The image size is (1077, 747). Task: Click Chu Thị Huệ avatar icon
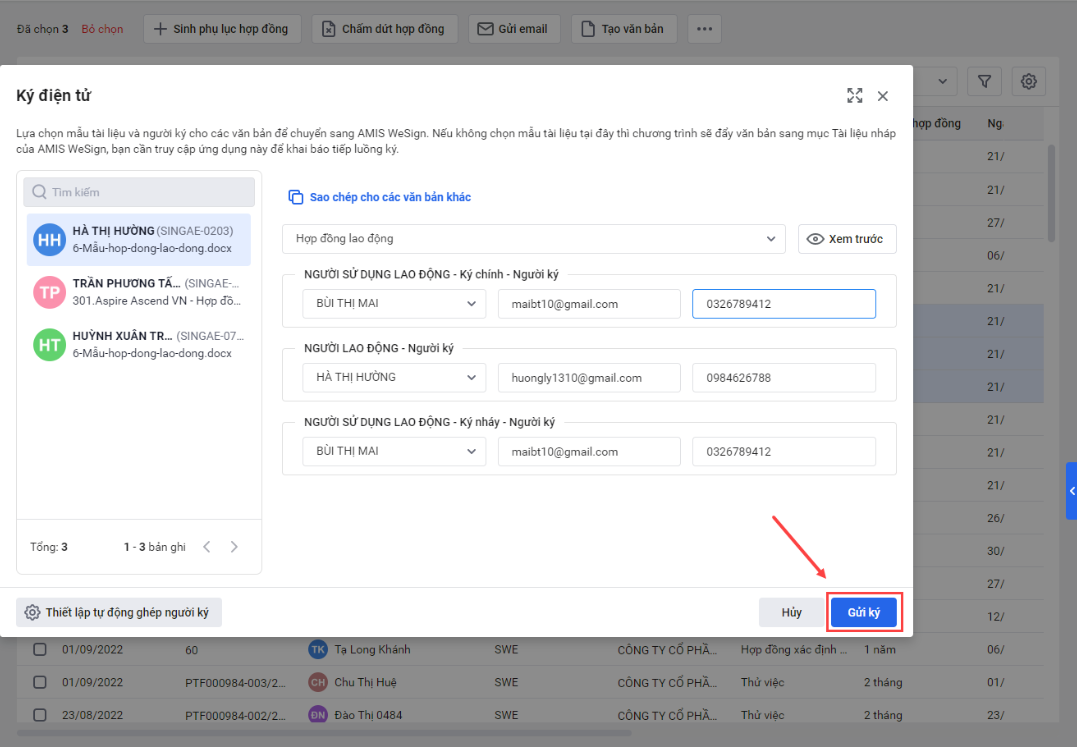coord(317,682)
